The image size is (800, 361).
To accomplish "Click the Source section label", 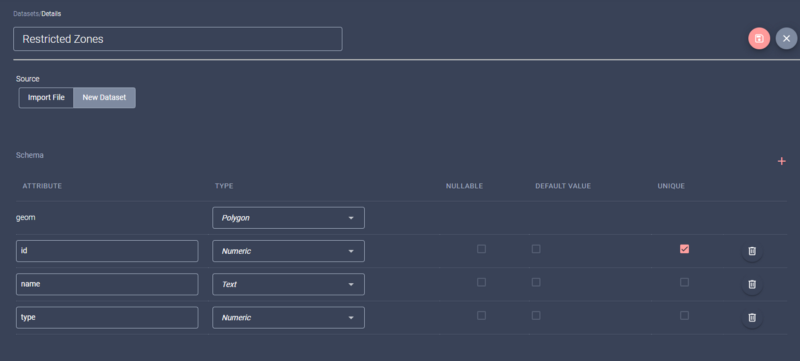I will coord(28,79).
